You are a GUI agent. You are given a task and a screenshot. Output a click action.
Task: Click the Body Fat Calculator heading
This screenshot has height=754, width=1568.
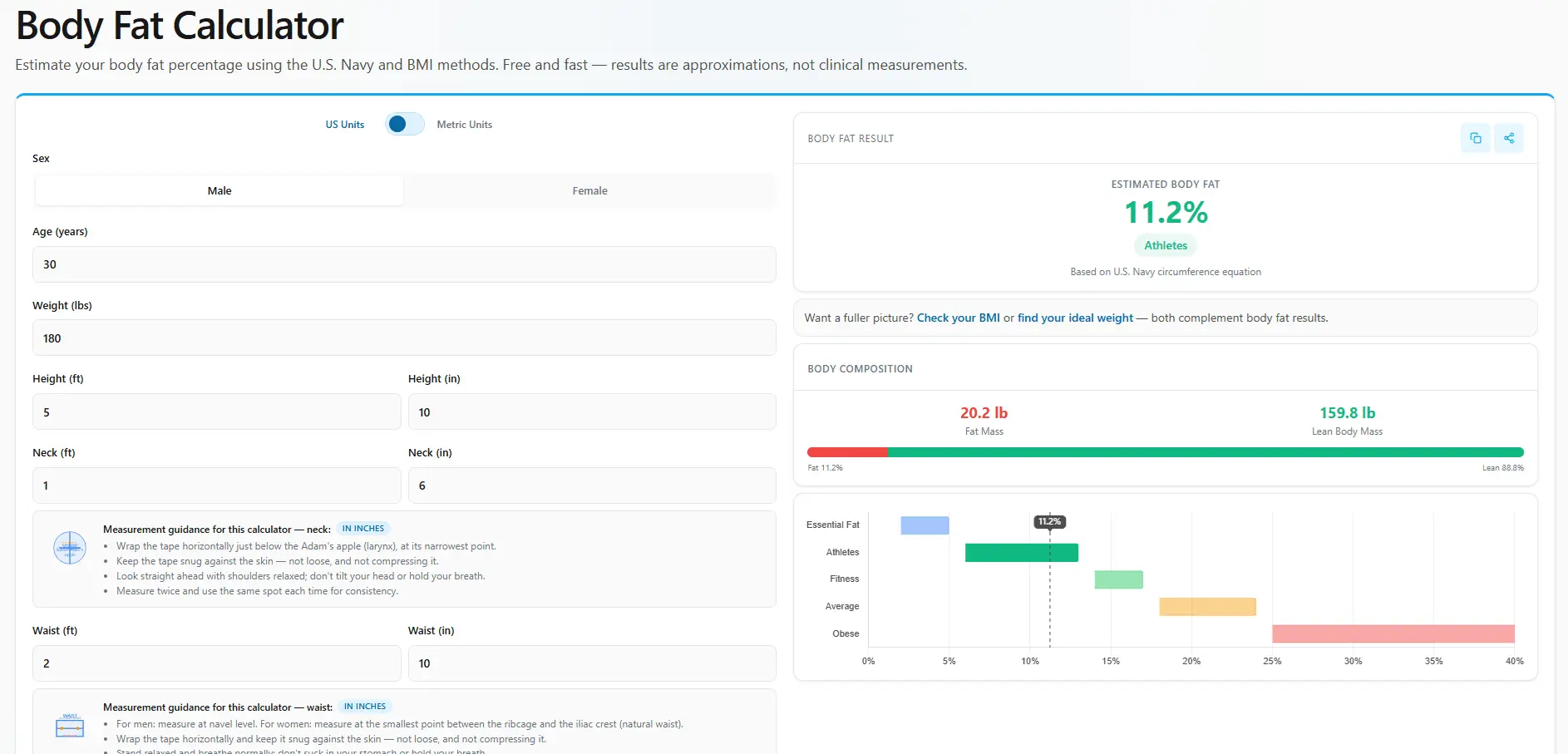pyautogui.click(x=180, y=26)
